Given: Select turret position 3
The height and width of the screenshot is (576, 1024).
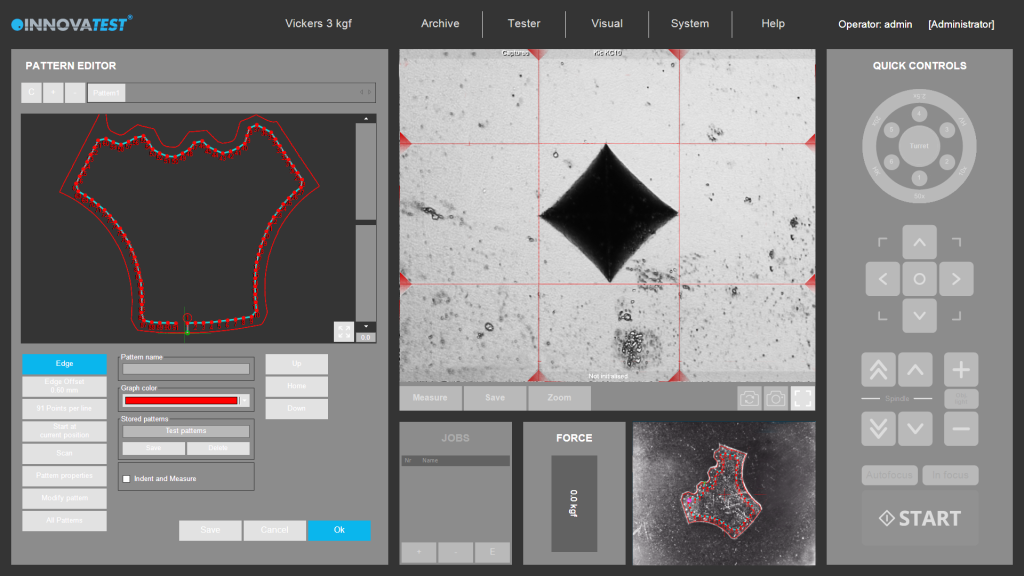Looking at the screenshot, I should (946, 130).
